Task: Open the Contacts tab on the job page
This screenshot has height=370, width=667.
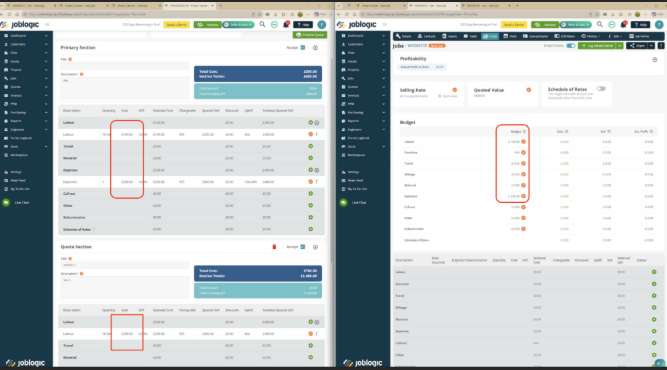Action: pos(427,36)
